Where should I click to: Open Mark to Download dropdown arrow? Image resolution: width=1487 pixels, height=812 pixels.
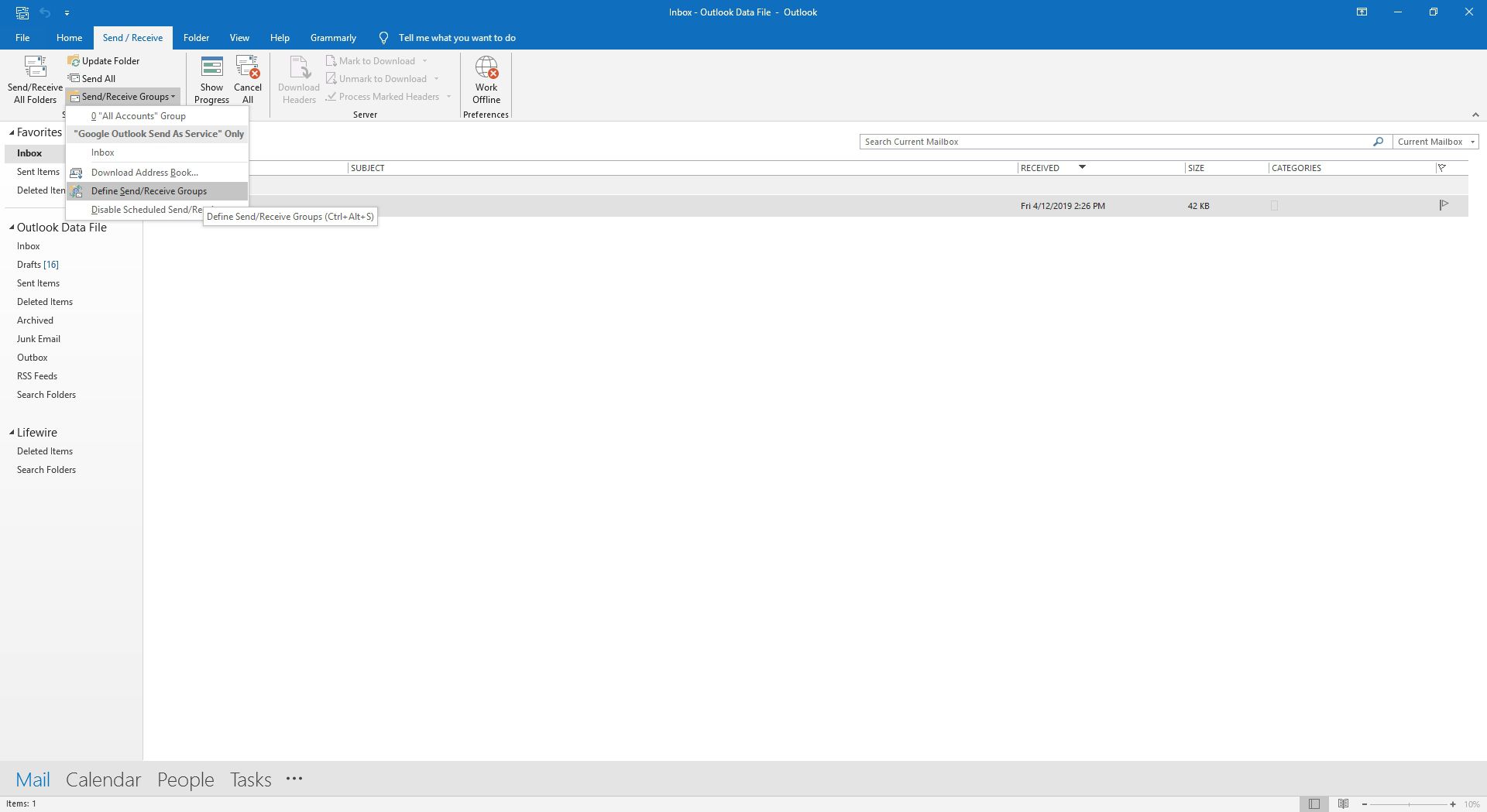pyautogui.click(x=424, y=60)
